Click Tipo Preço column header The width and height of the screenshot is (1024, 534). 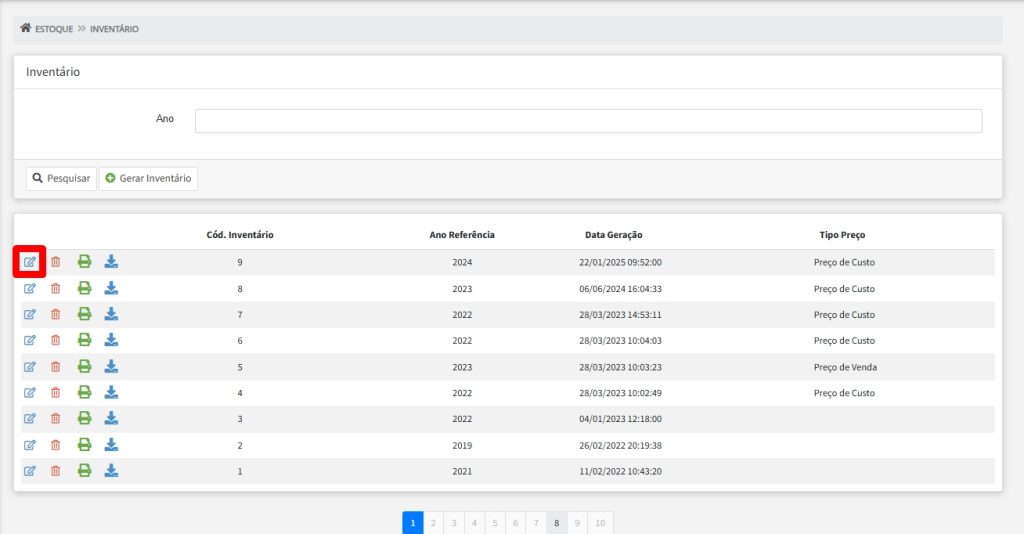click(842, 235)
